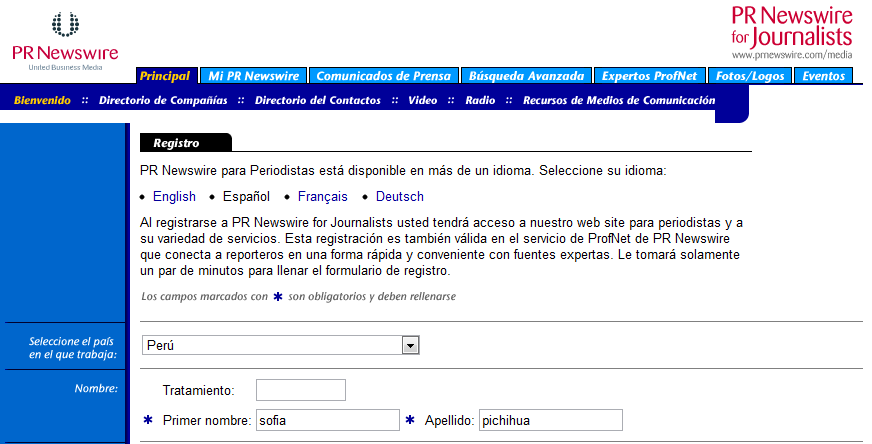Switch to Mi PR Newswire tab
Viewport: 872px width, 444px height.
point(253,76)
